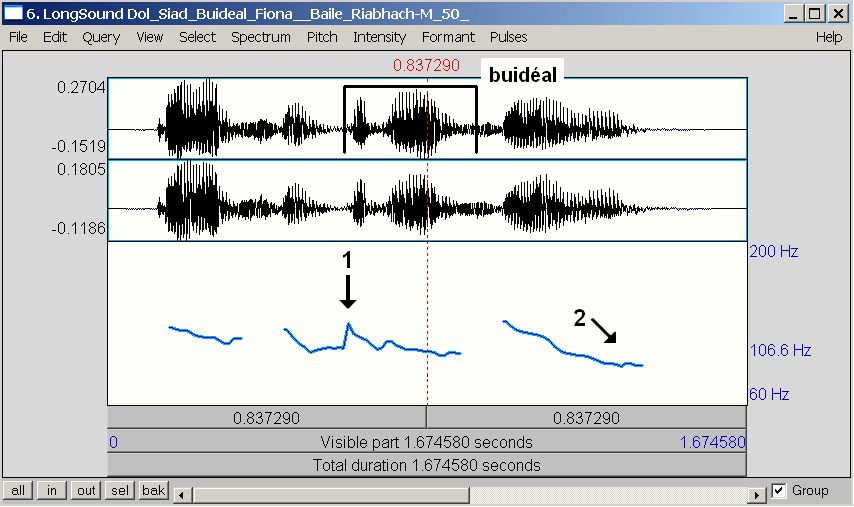The width and height of the screenshot is (854, 507).
Task: Open the View menu
Action: [150, 37]
